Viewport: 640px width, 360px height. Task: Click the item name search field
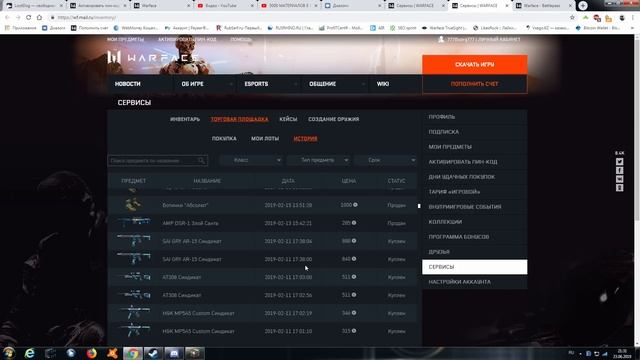click(x=158, y=160)
